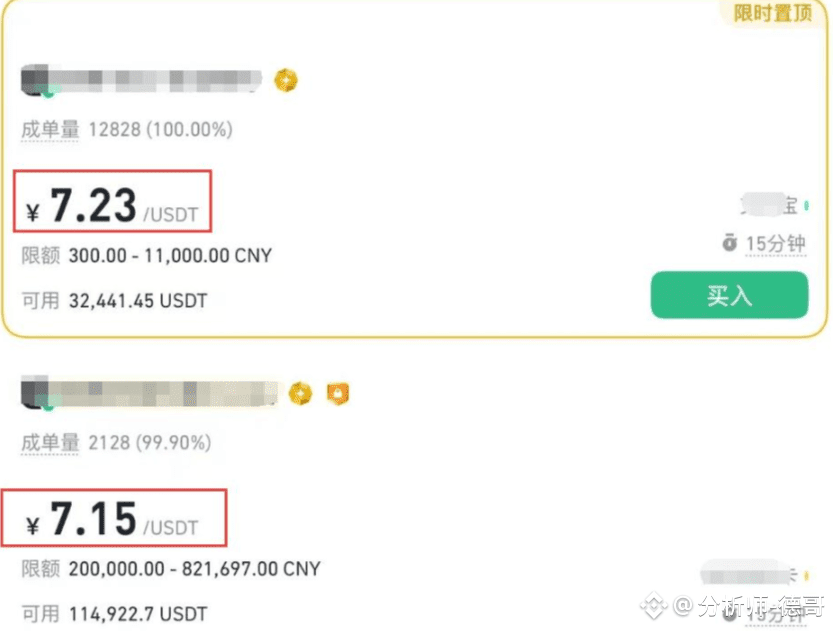This screenshot has width=833, height=631.
Task: Open the first merchant's blurred avatar
Action: point(37,81)
